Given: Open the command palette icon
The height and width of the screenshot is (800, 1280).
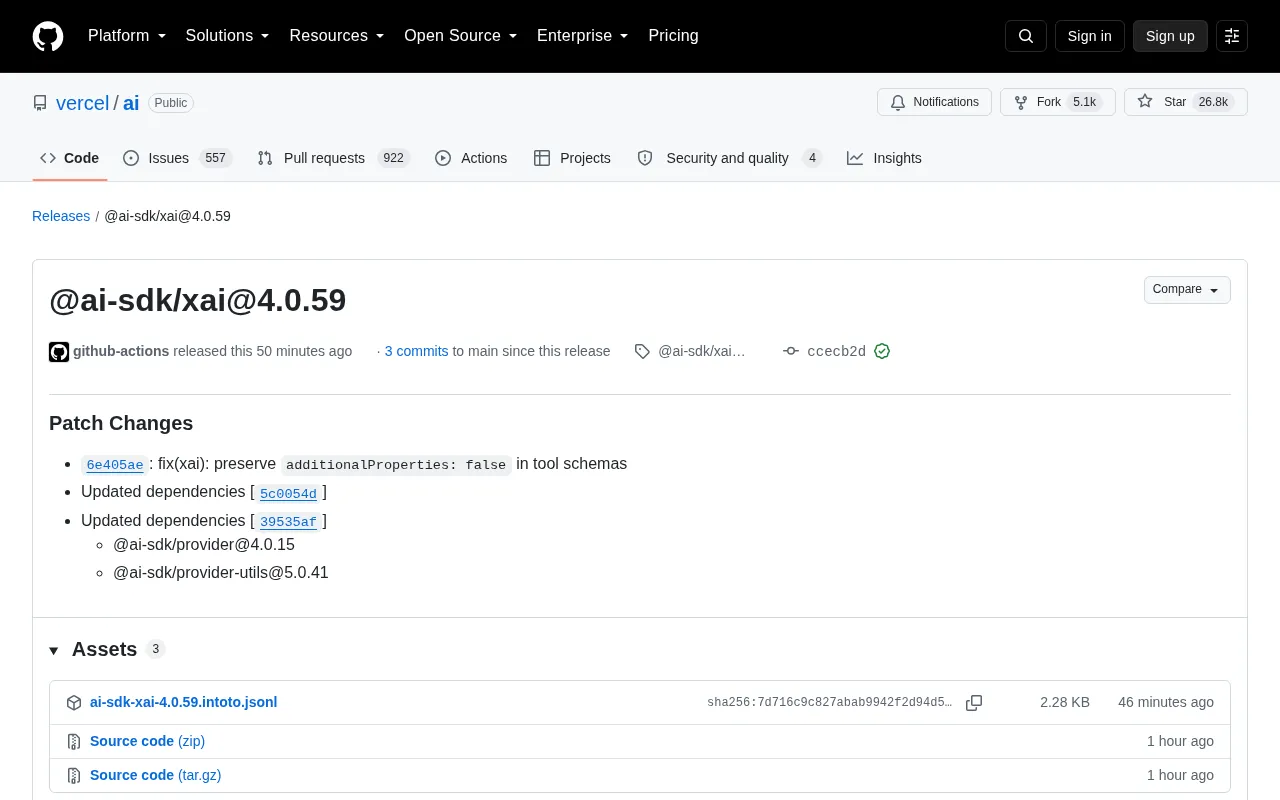Looking at the screenshot, I should (1232, 36).
